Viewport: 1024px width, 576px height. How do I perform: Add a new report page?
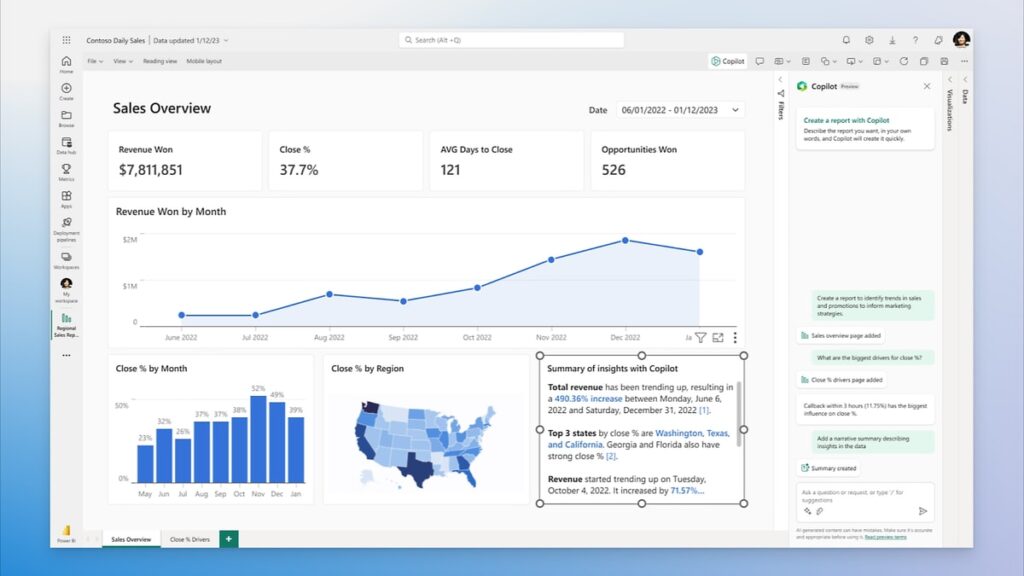(229, 539)
